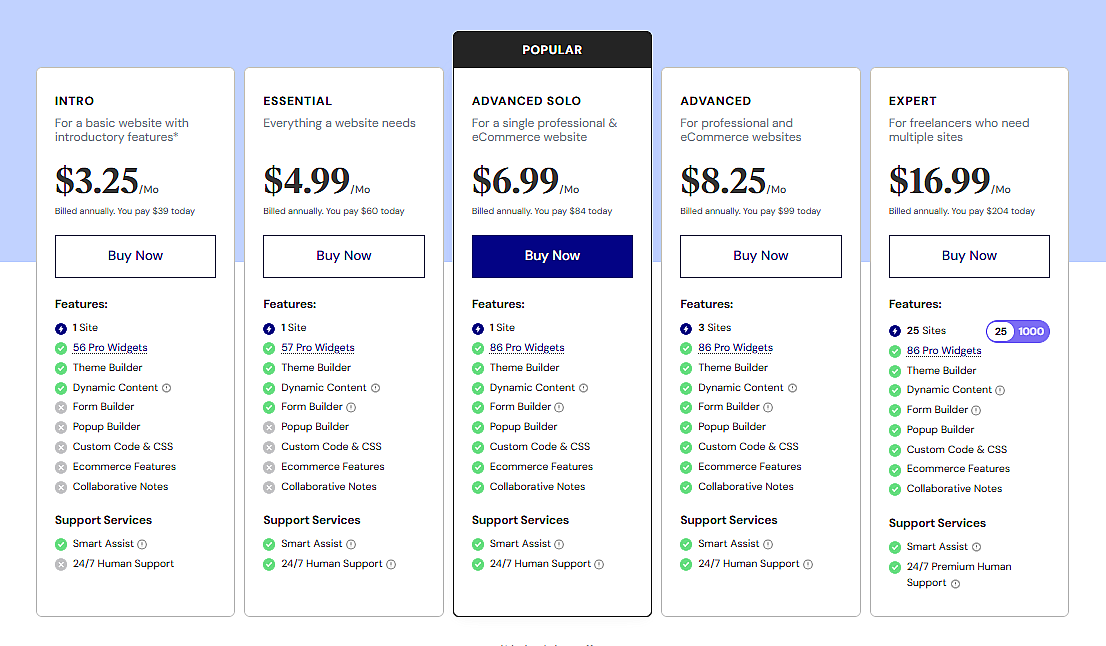Click the gray X icon beside Essential Popup Builder

(270, 426)
